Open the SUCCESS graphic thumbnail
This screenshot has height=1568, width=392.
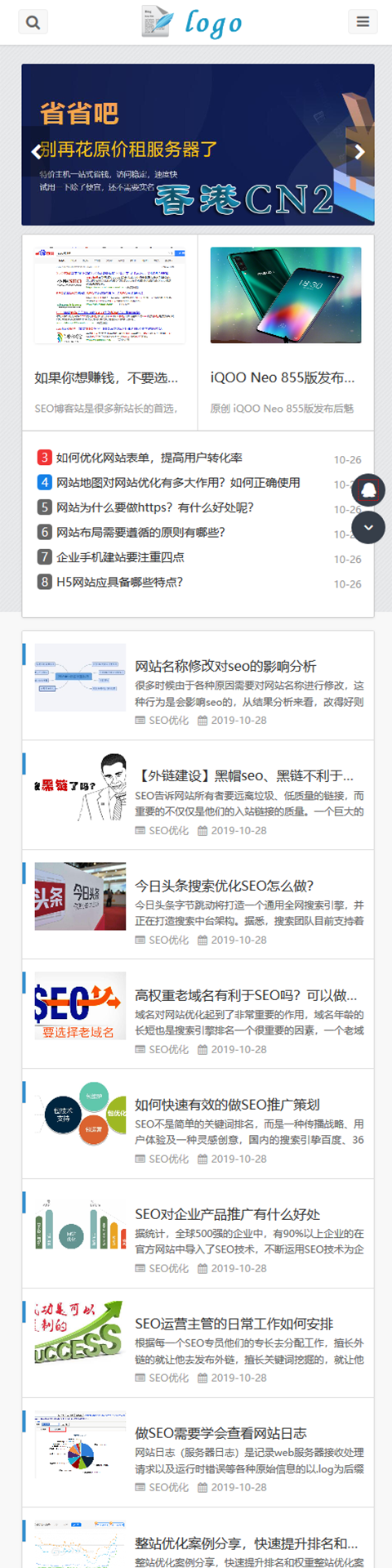pyautogui.click(x=80, y=1334)
